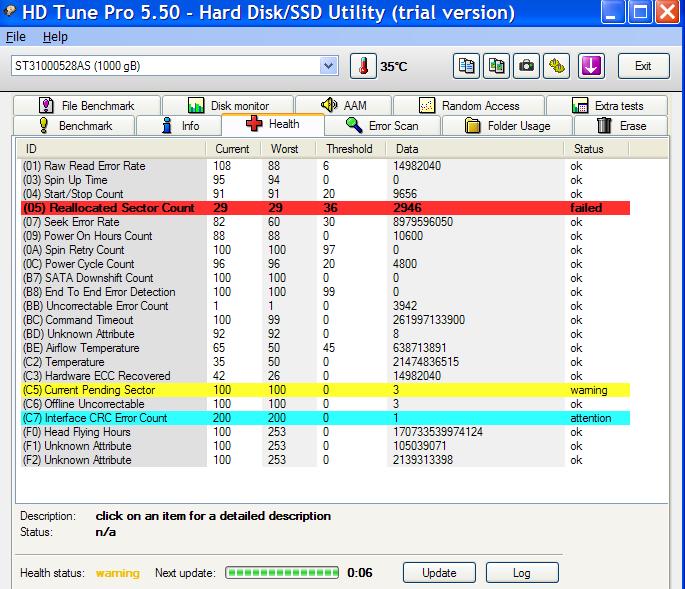Copy info to clipboard icon

(466, 66)
